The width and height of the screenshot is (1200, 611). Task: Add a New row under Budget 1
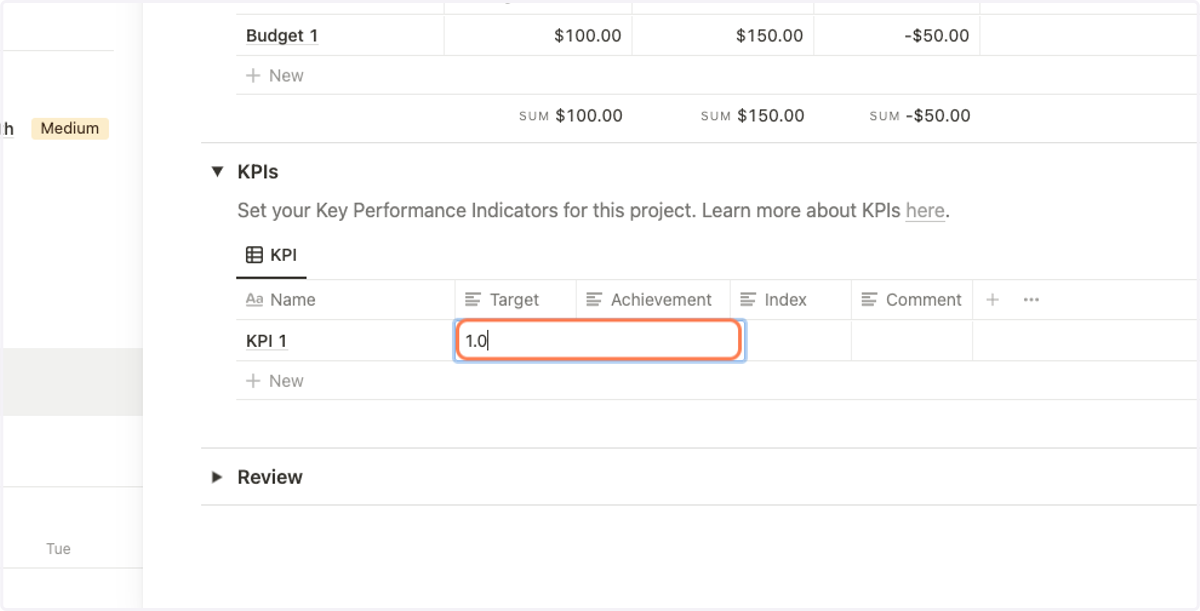[274, 76]
